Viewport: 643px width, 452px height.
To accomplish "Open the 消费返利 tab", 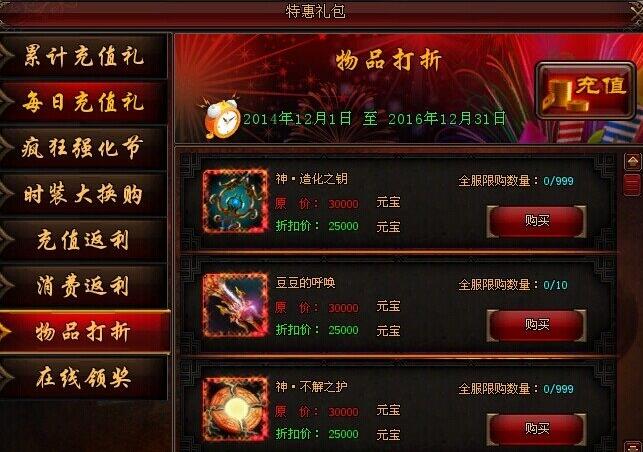I will pos(84,286).
